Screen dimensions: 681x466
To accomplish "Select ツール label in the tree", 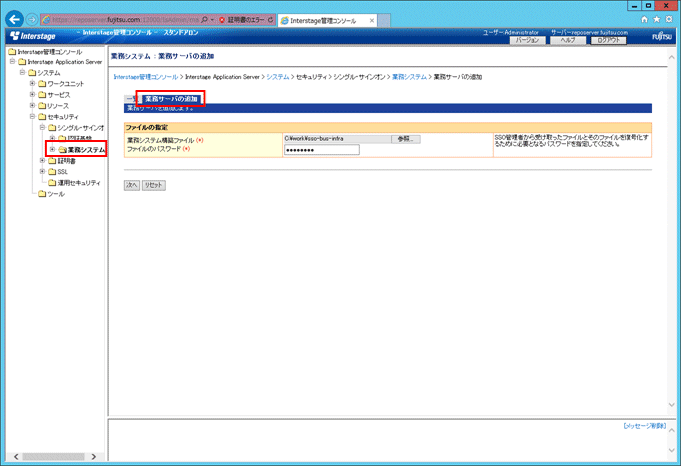I will pyautogui.click(x=56, y=194).
